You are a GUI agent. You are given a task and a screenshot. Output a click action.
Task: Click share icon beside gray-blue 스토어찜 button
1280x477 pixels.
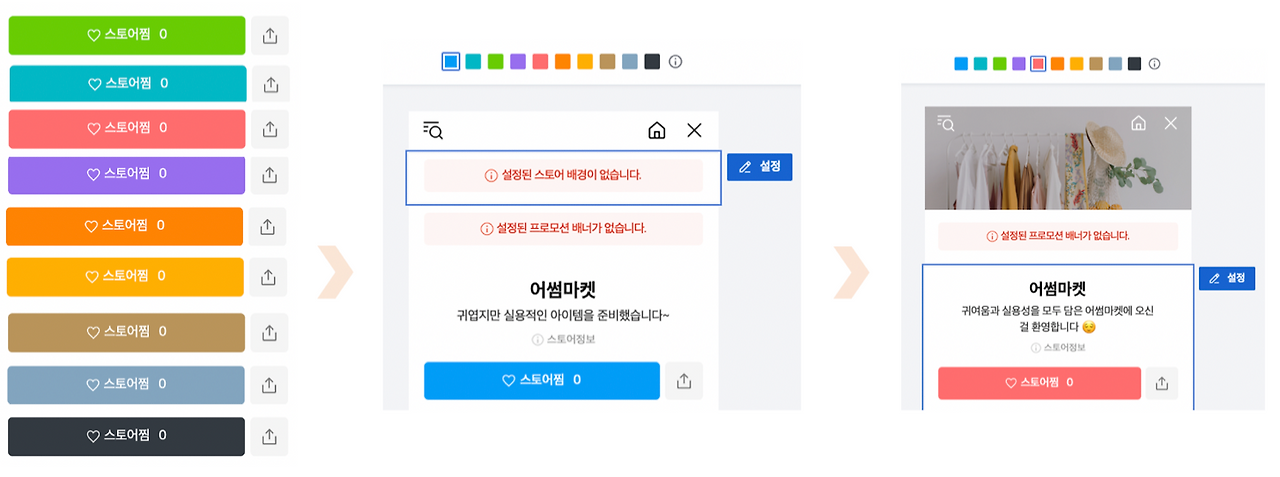(x=269, y=385)
